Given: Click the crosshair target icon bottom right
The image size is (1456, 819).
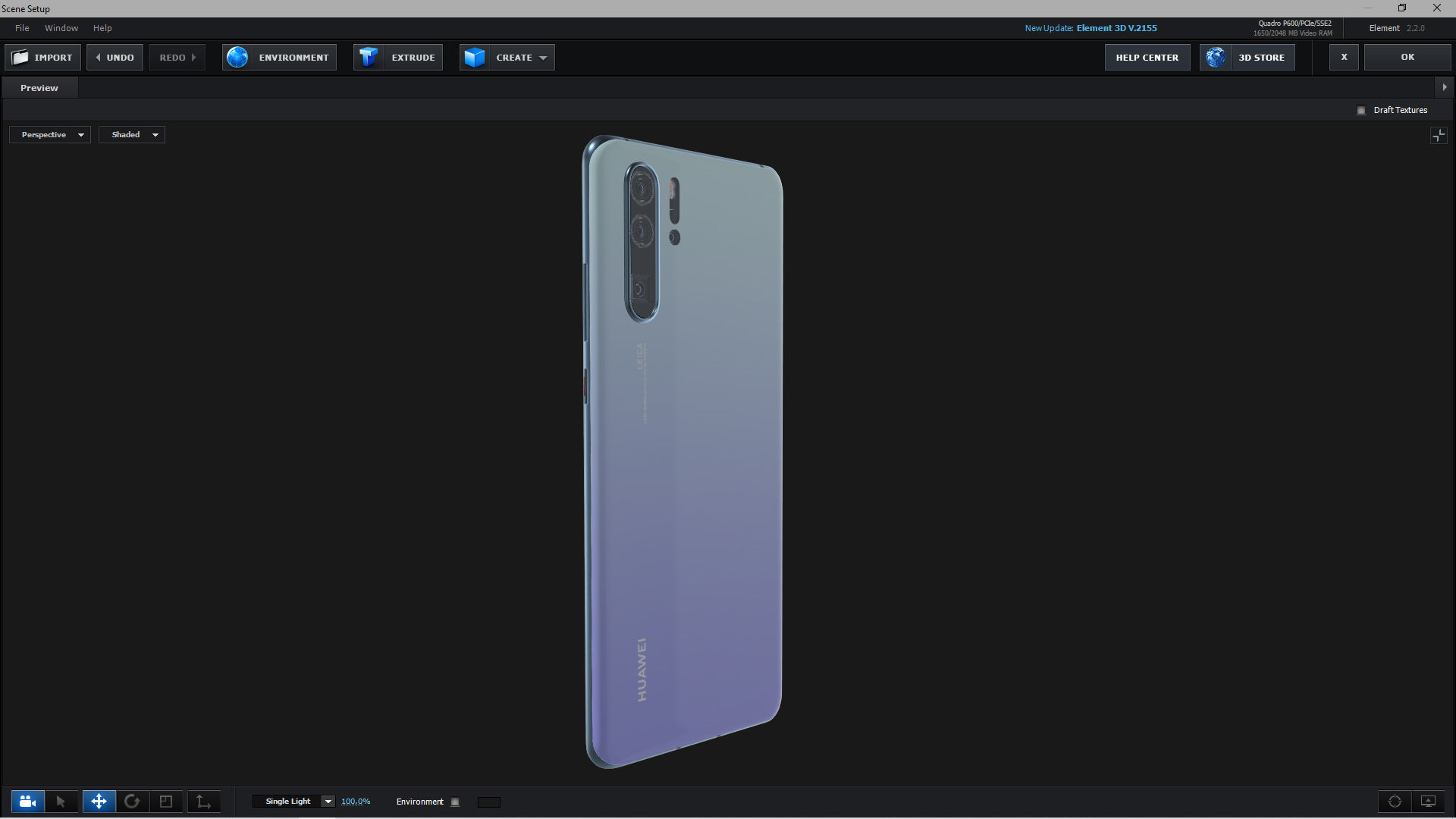Looking at the screenshot, I should (1395, 802).
